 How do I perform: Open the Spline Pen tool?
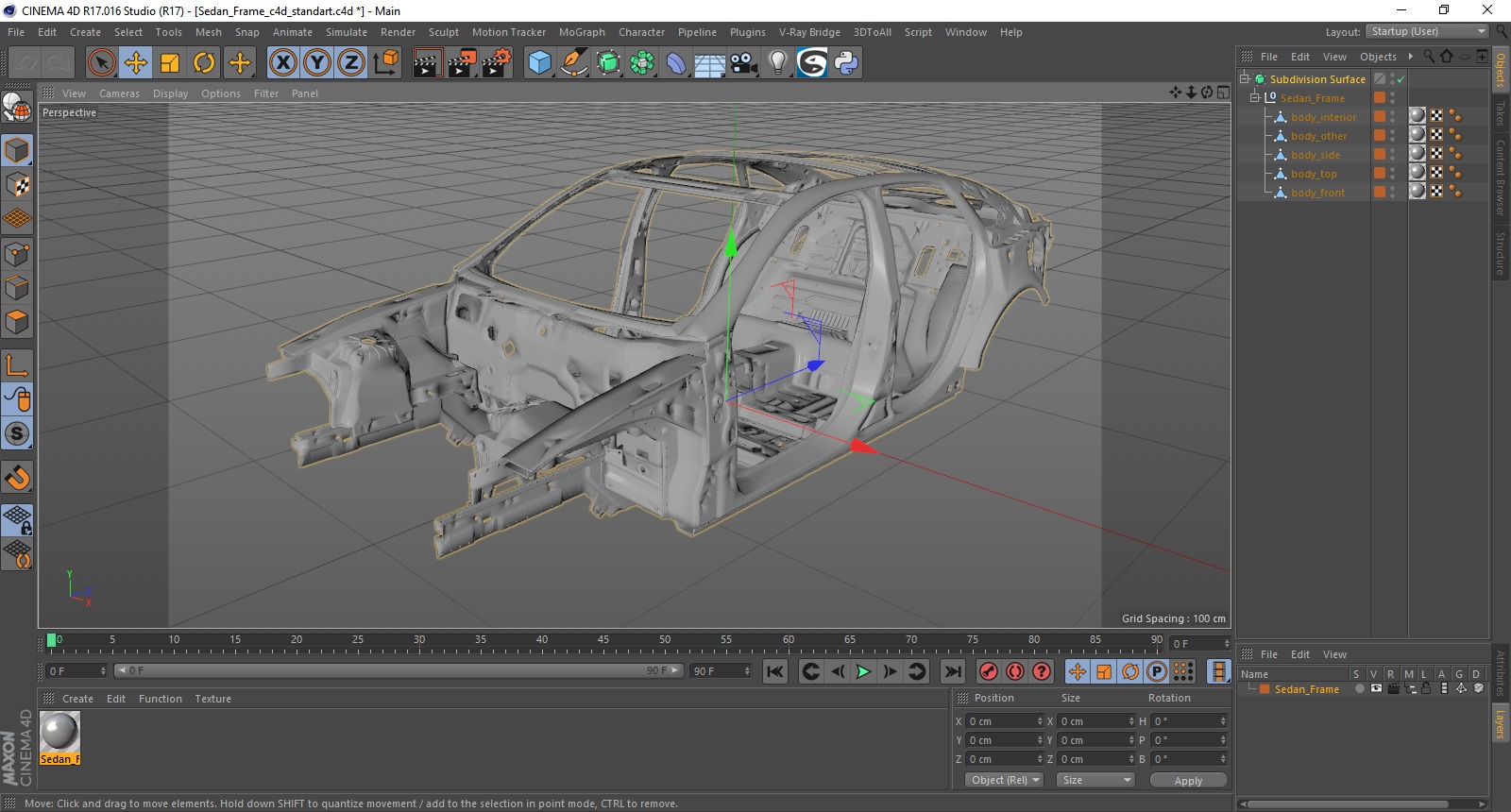click(573, 63)
